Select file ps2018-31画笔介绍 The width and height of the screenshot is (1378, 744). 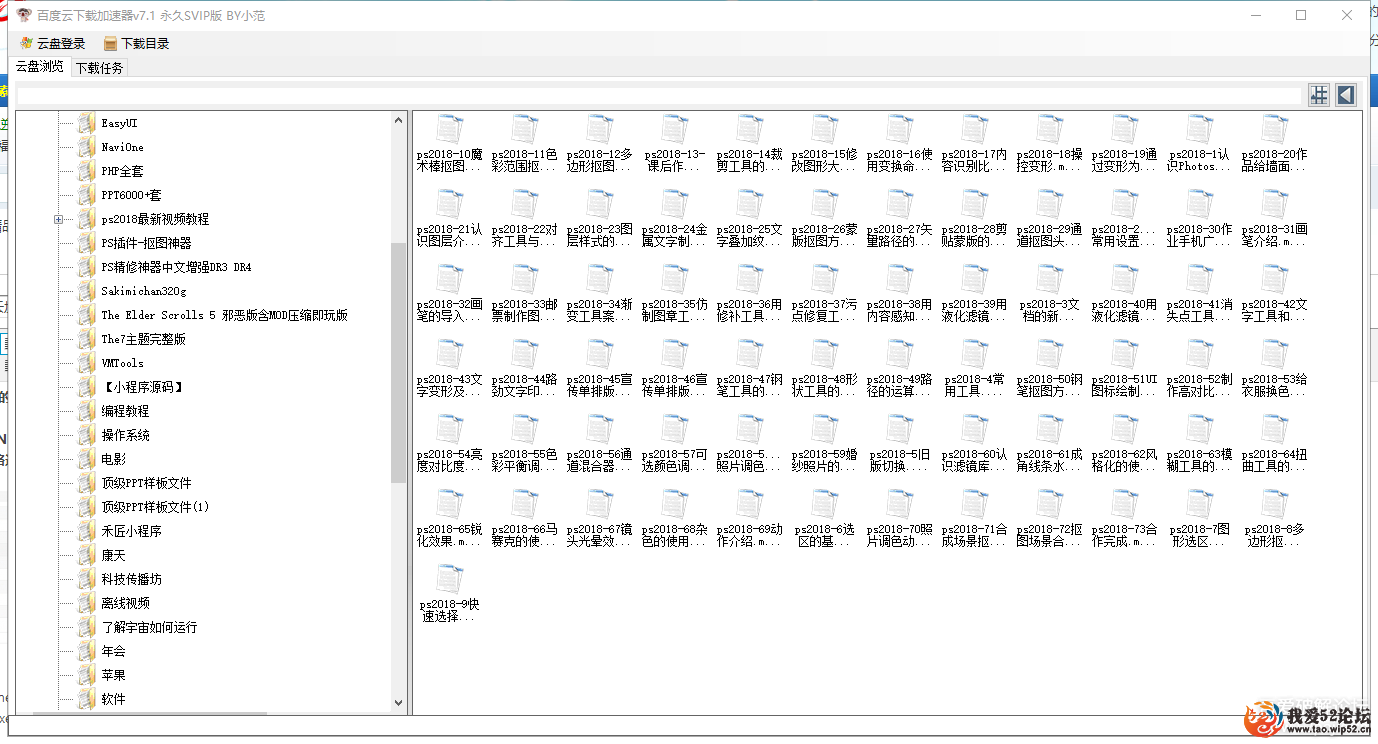coord(1275,219)
